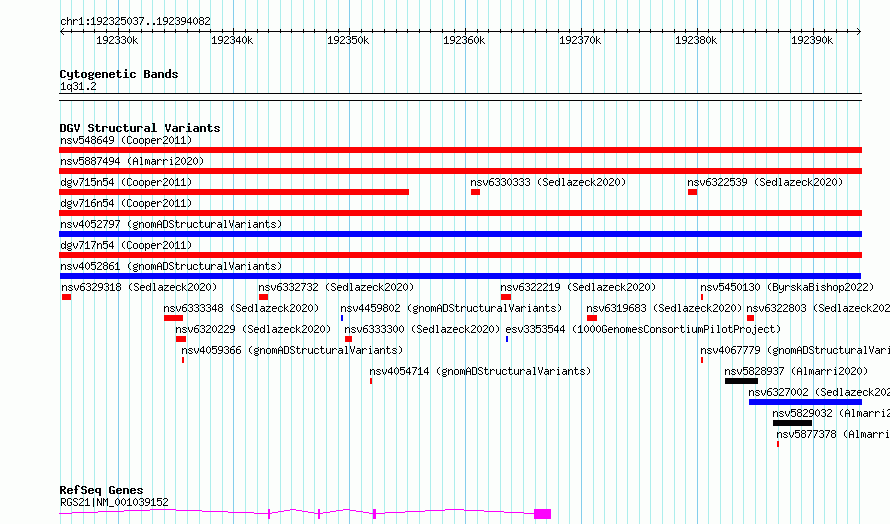This screenshot has height=524, width=890.
Task: Click the nsv6333348 (Sedlazeck2020) label
Action: [x=241, y=308]
